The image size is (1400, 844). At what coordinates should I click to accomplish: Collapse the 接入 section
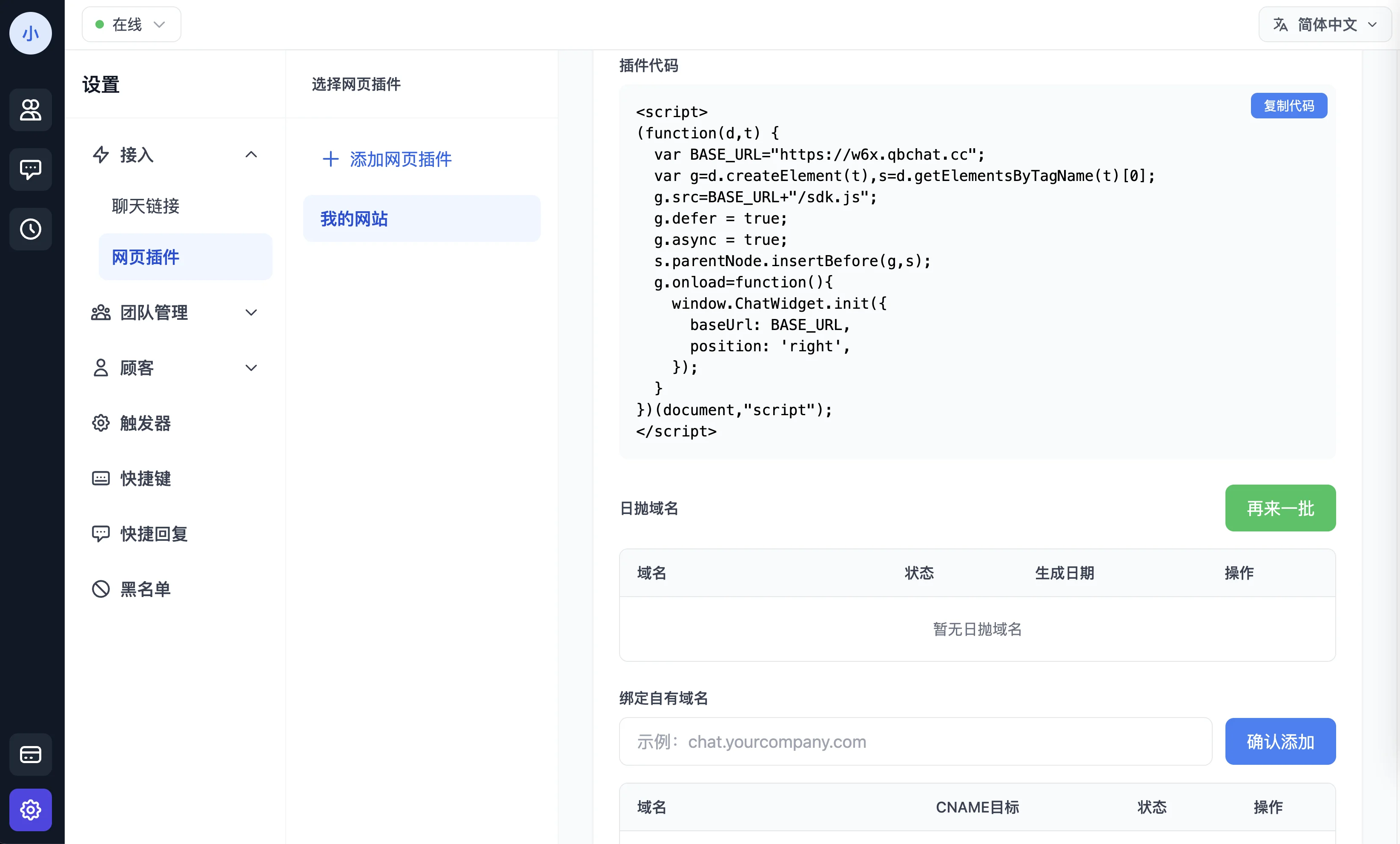[x=251, y=155]
